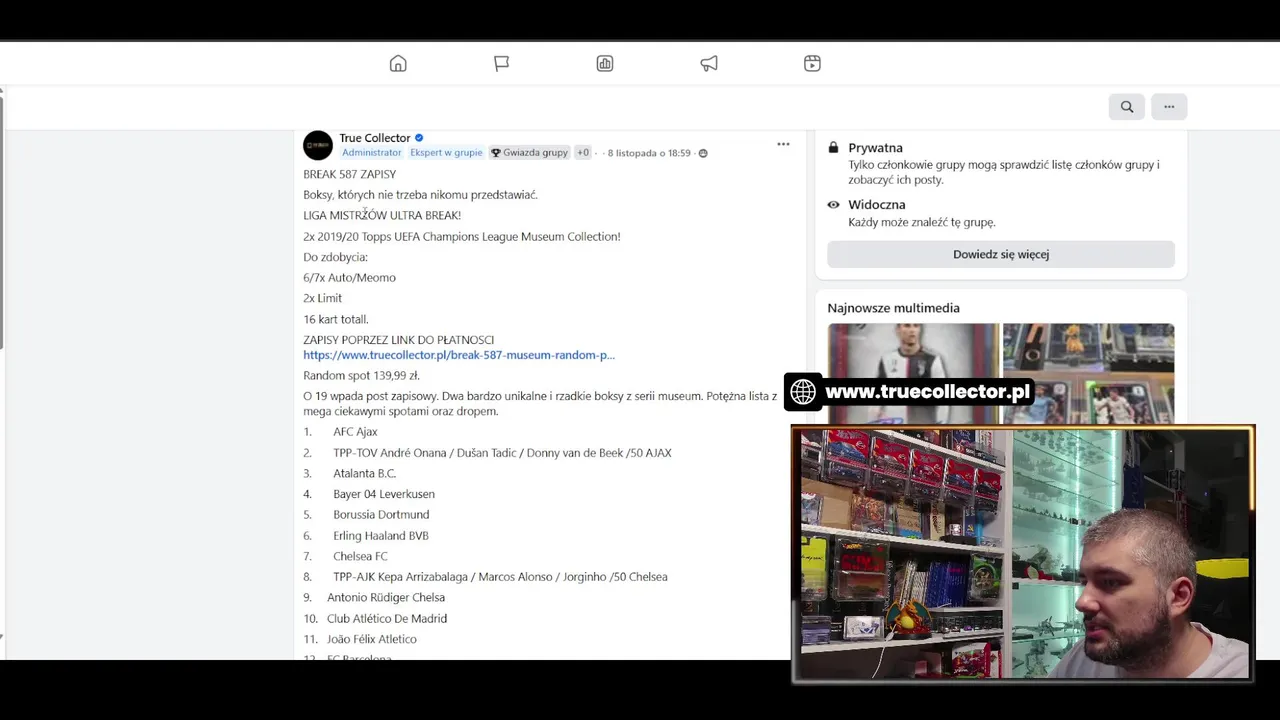The image size is (1280, 720).
Task: Click the webcam video overlay
Action: click(1023, 554)
